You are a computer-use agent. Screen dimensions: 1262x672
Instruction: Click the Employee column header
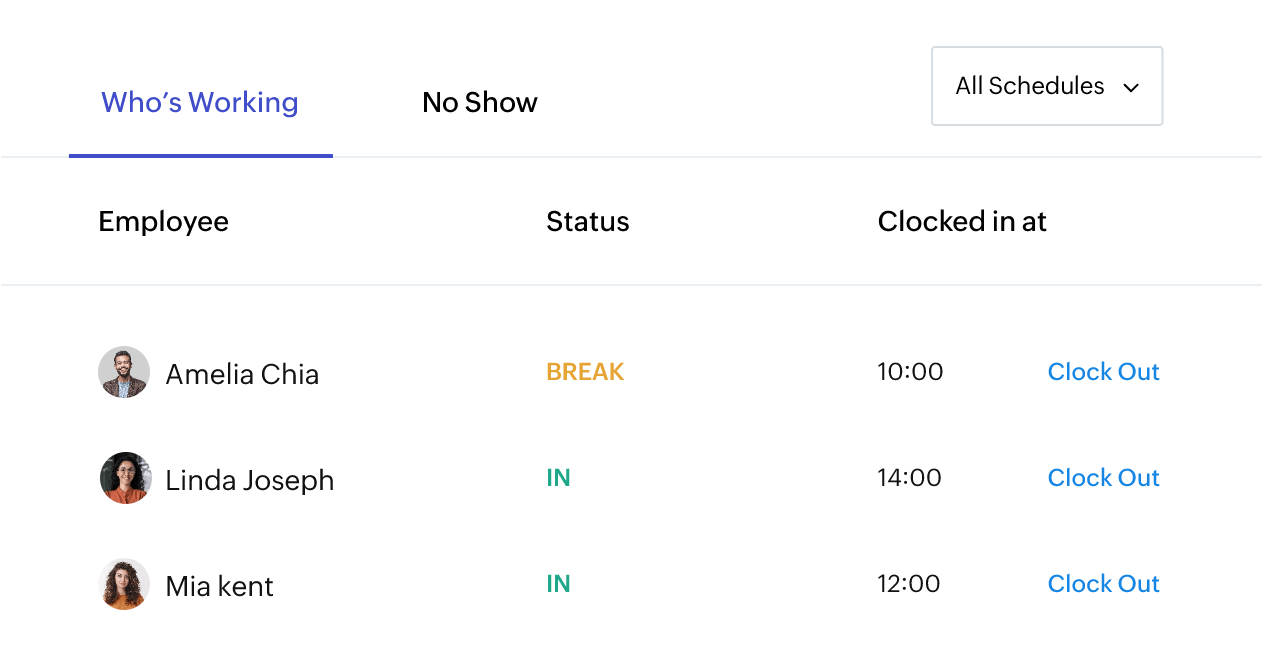click(x=163, y=221)
